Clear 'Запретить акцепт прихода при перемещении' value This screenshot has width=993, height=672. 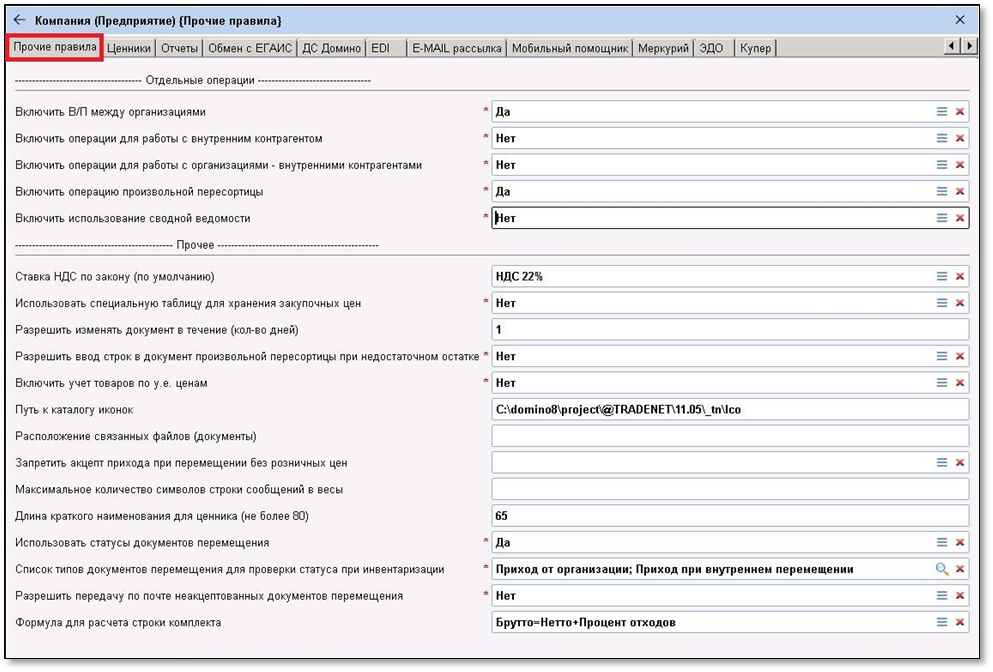pyautogui.click(x=959, y=462)
